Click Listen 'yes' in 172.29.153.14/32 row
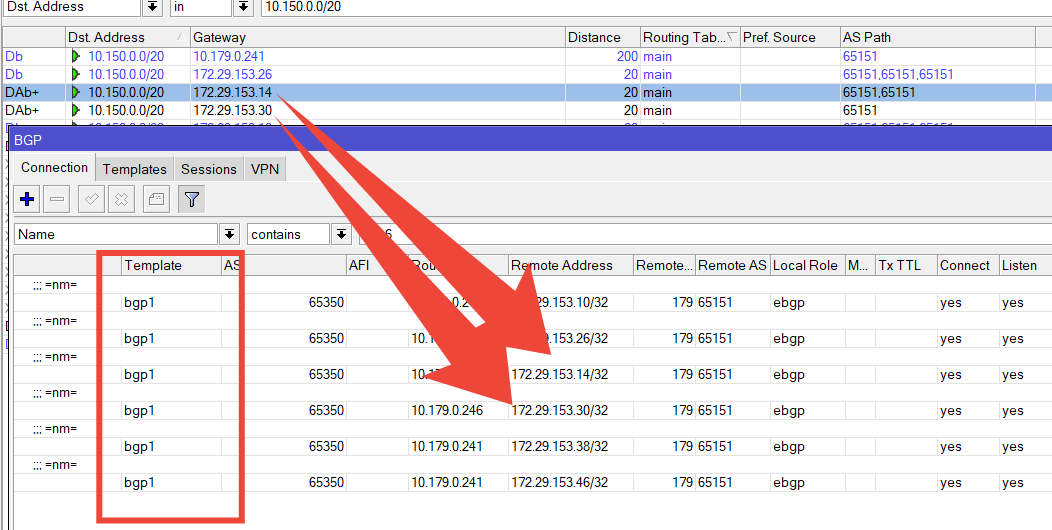Screen dimensions: 1052x530 pyautogui.click(x=1012, y=374)
